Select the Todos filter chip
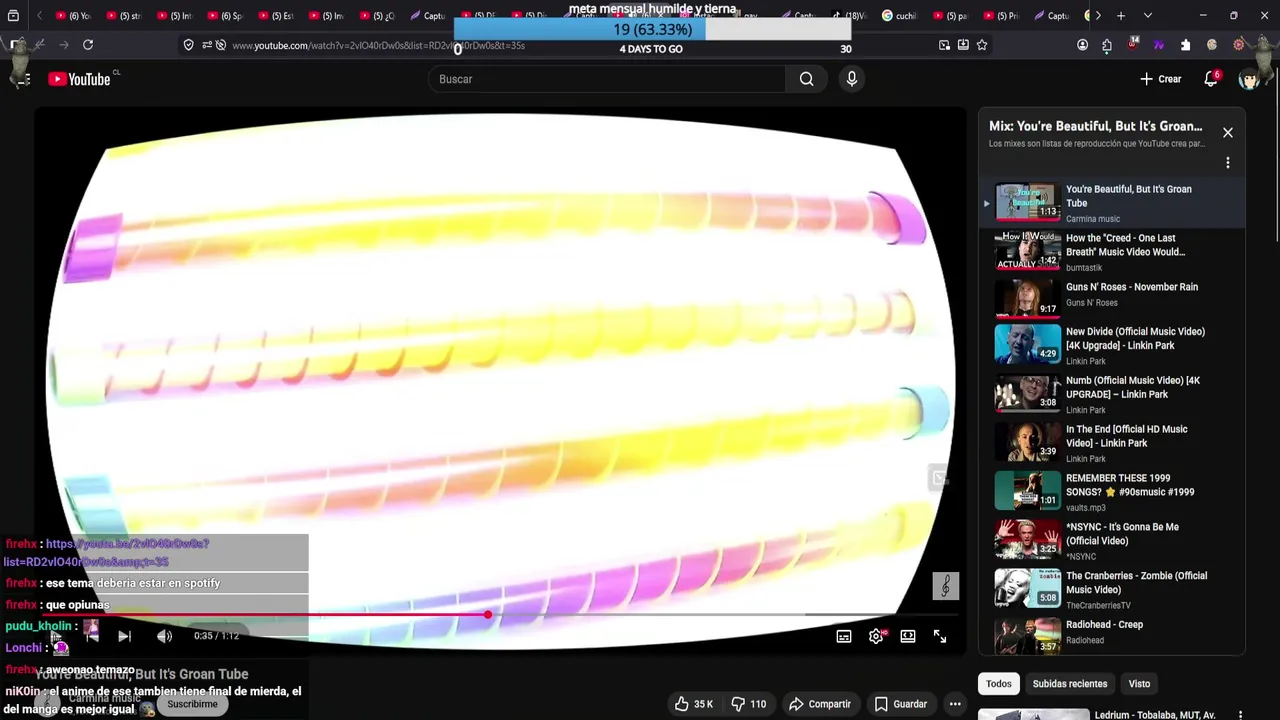The height and width of the screenshot is (720, 1280). coord(999,684)
